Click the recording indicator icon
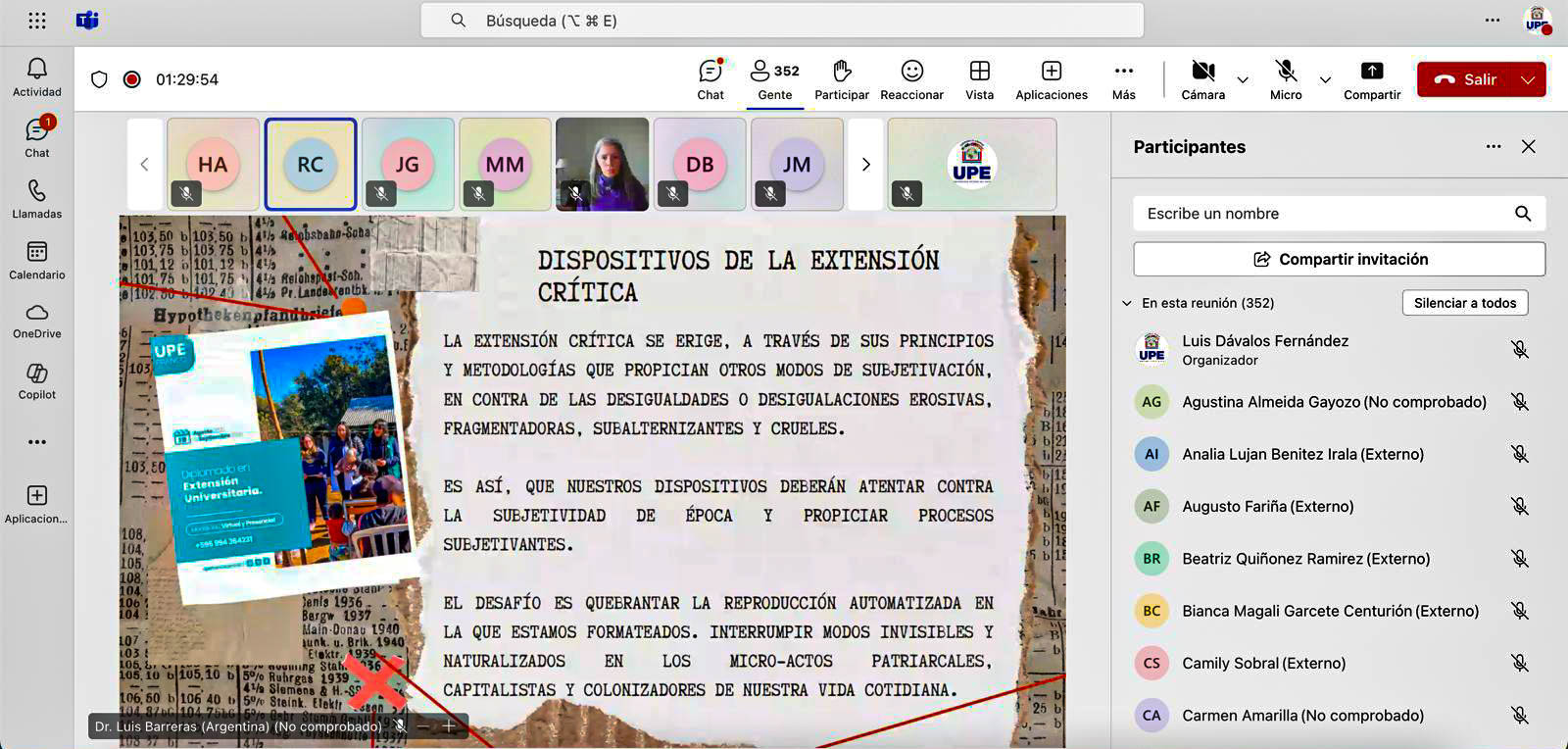The image size is (1568, 749). (131, 79)
